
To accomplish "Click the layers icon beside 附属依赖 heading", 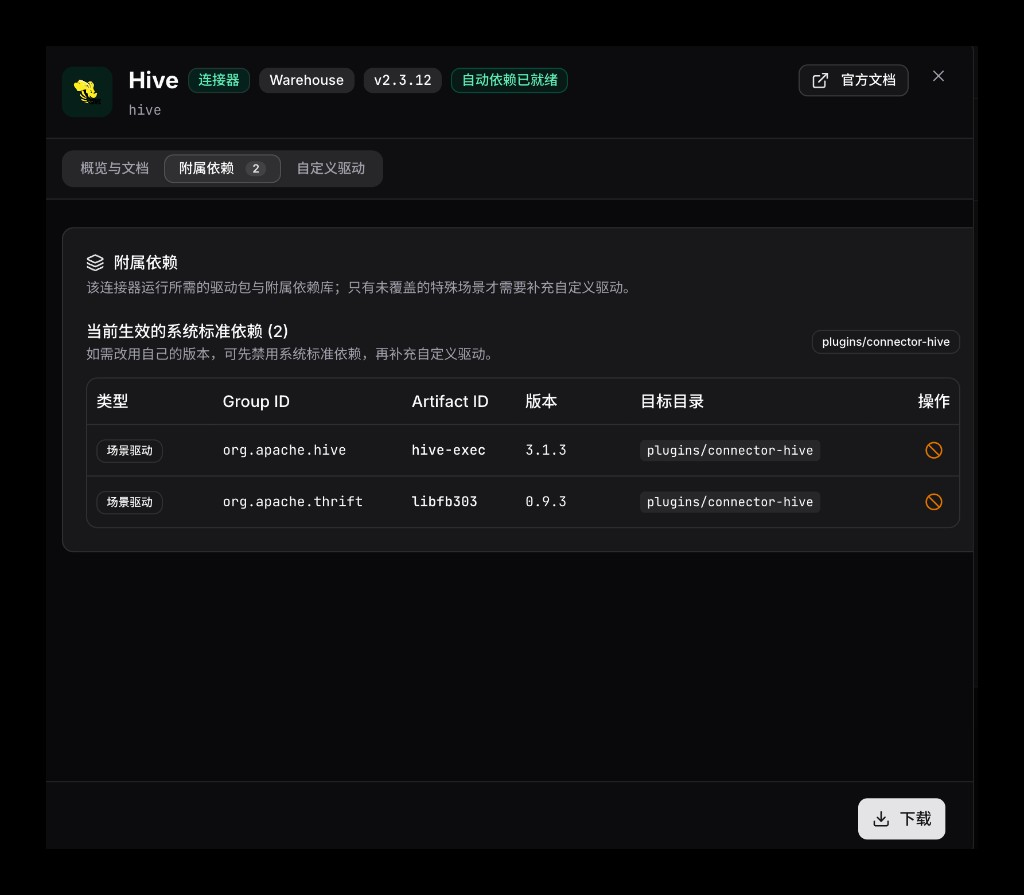I will 95,263.
